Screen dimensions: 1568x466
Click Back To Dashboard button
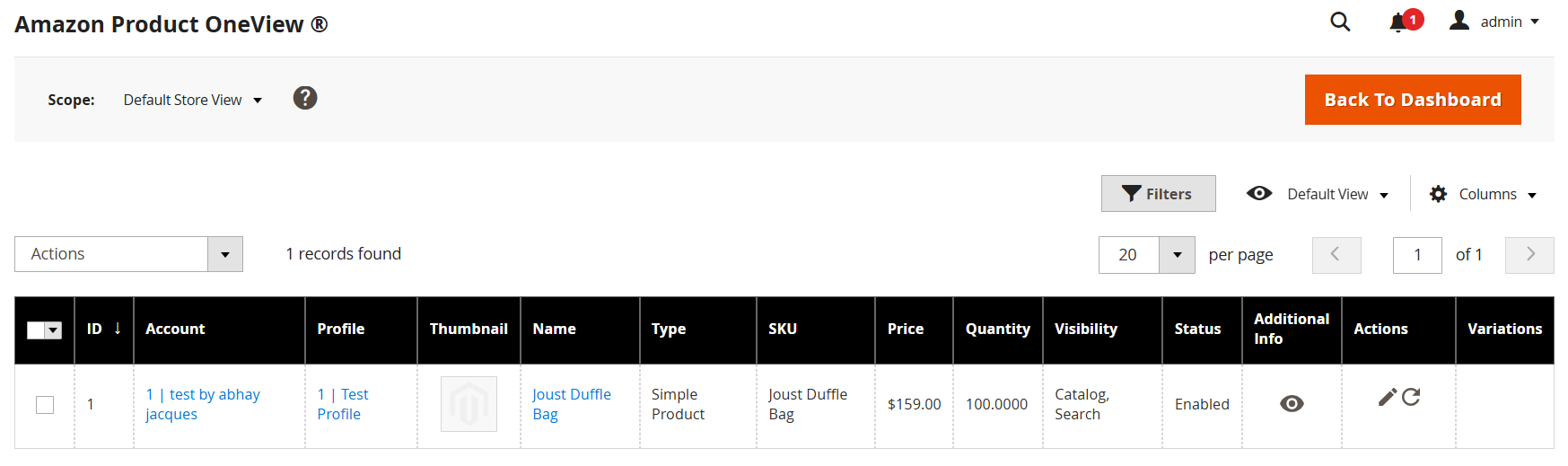pos(1412,100)
